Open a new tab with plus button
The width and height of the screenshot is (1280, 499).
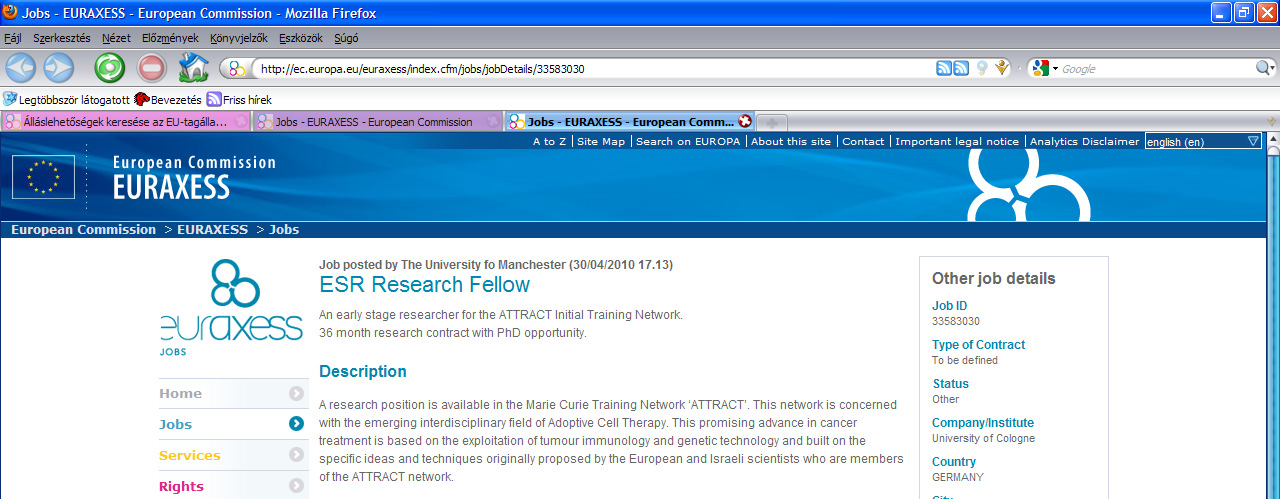[772, 122]
